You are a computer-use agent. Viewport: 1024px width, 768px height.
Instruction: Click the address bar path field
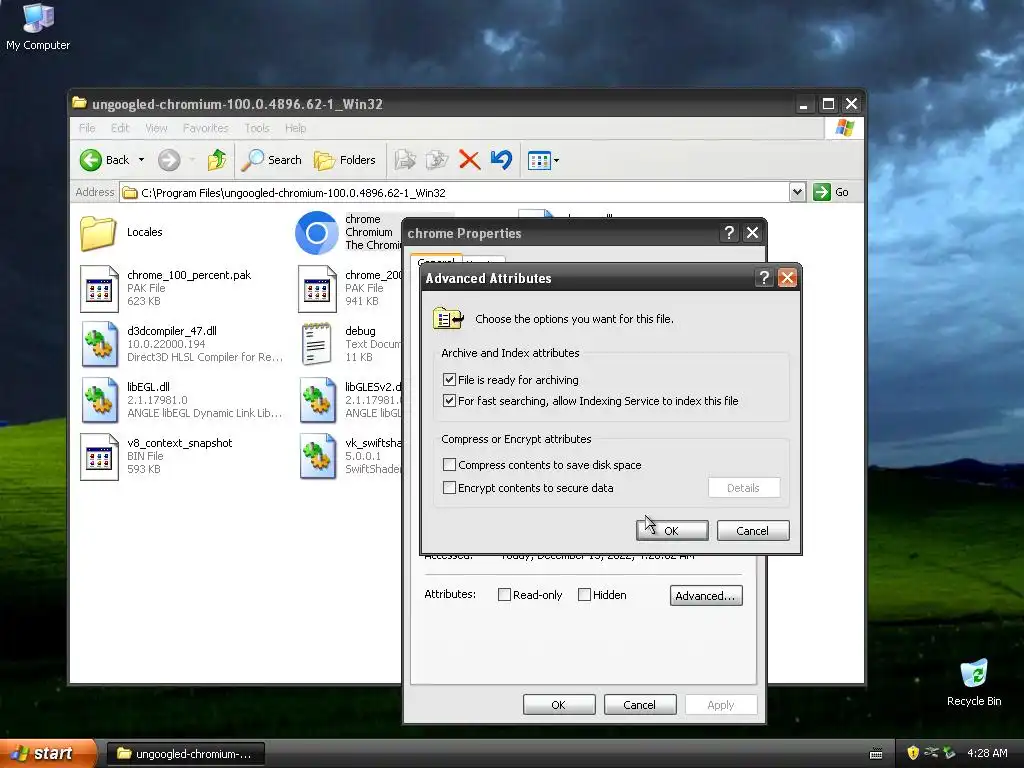[x=455, y=193]
